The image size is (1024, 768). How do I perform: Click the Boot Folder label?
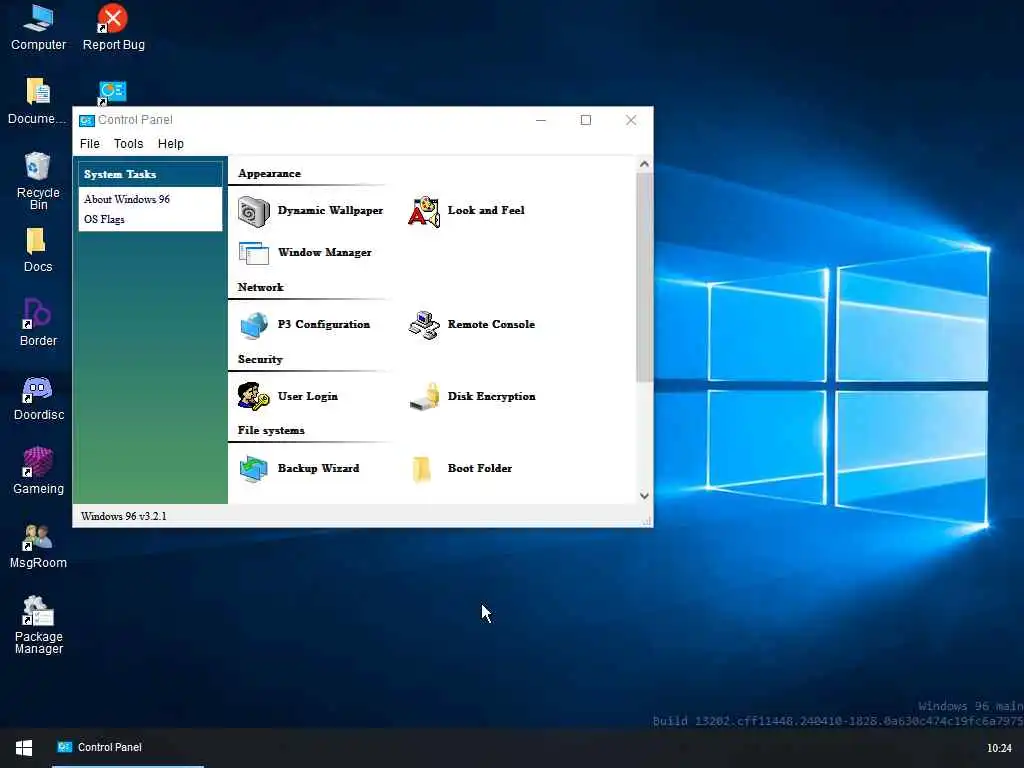pyautogui.click(x=479, y=468)
